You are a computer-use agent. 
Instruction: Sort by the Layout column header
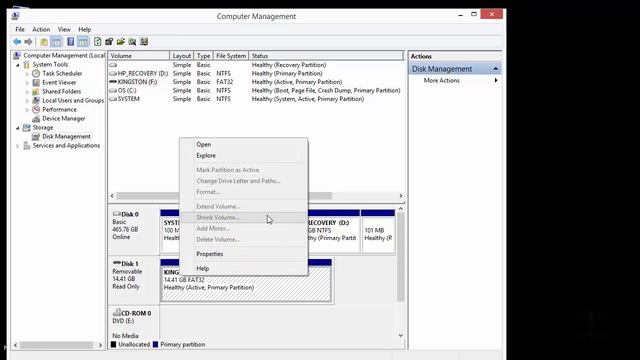pos(181,56)
